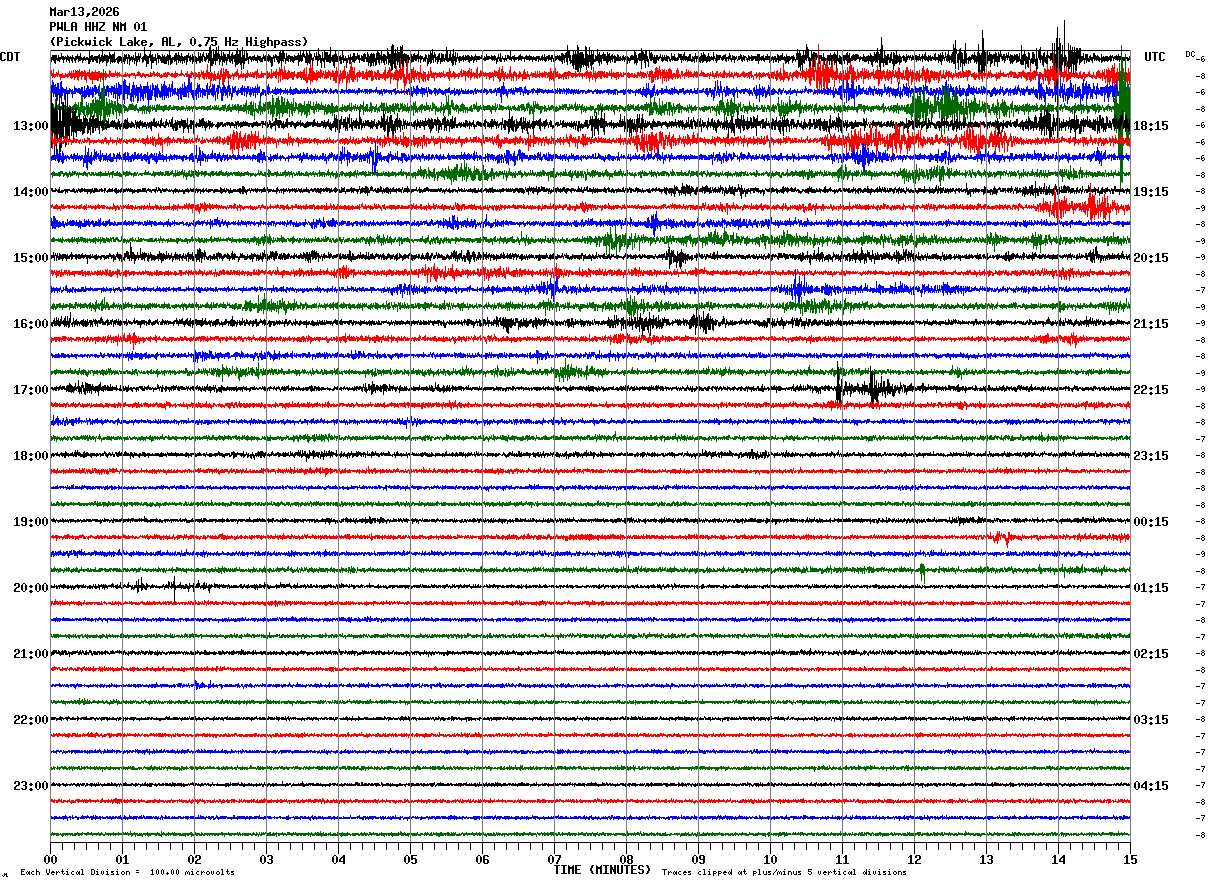Click the 18:15 UTC row label
Image resolution: width=1210 pixels, height=886 pixels.
[x=1151, y=126]
